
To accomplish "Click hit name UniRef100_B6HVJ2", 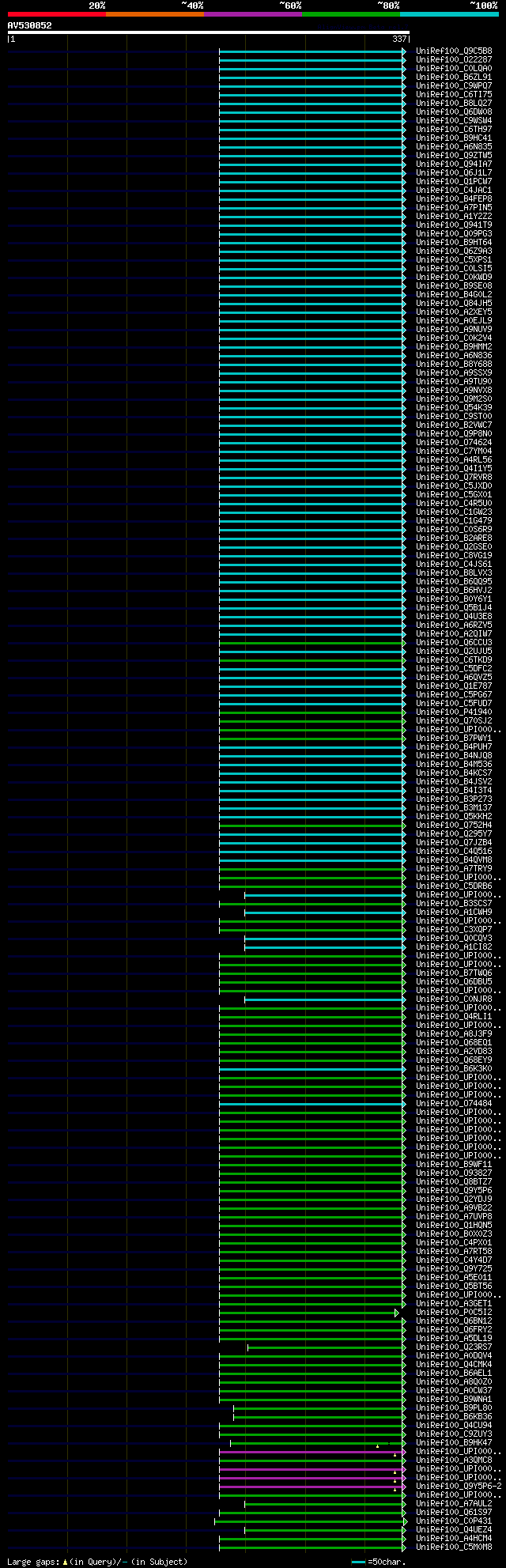I will (x=454, y=590).
